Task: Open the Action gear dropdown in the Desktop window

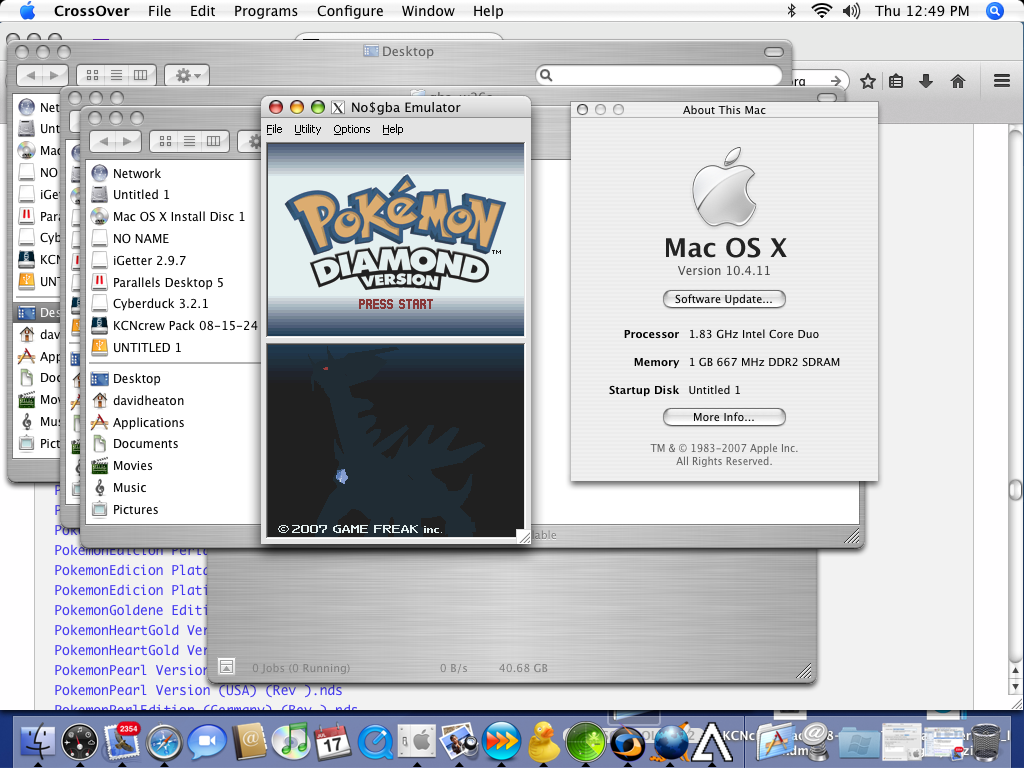Action: (x=187, y=75)
